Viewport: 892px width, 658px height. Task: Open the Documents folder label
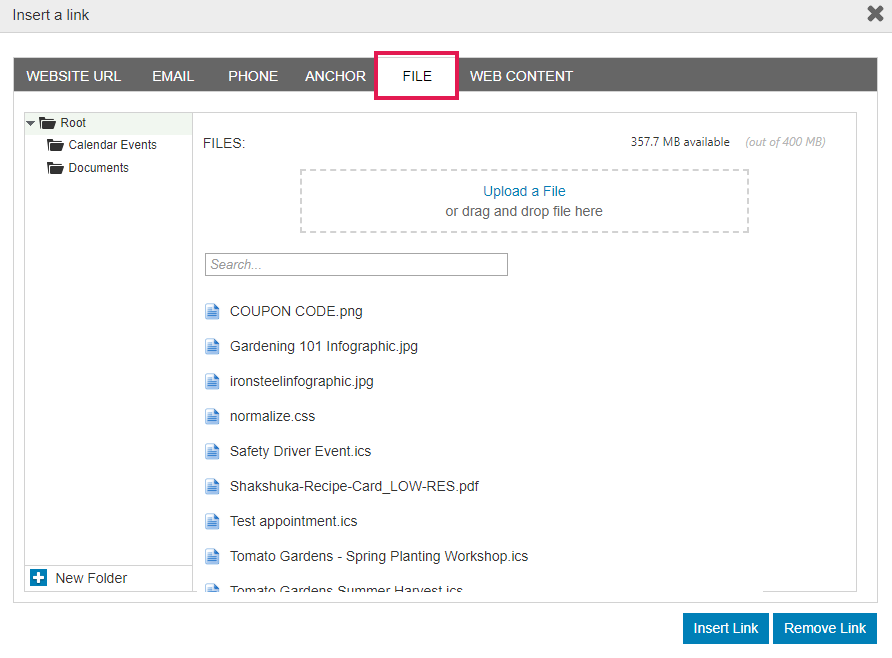pos(98,168)
